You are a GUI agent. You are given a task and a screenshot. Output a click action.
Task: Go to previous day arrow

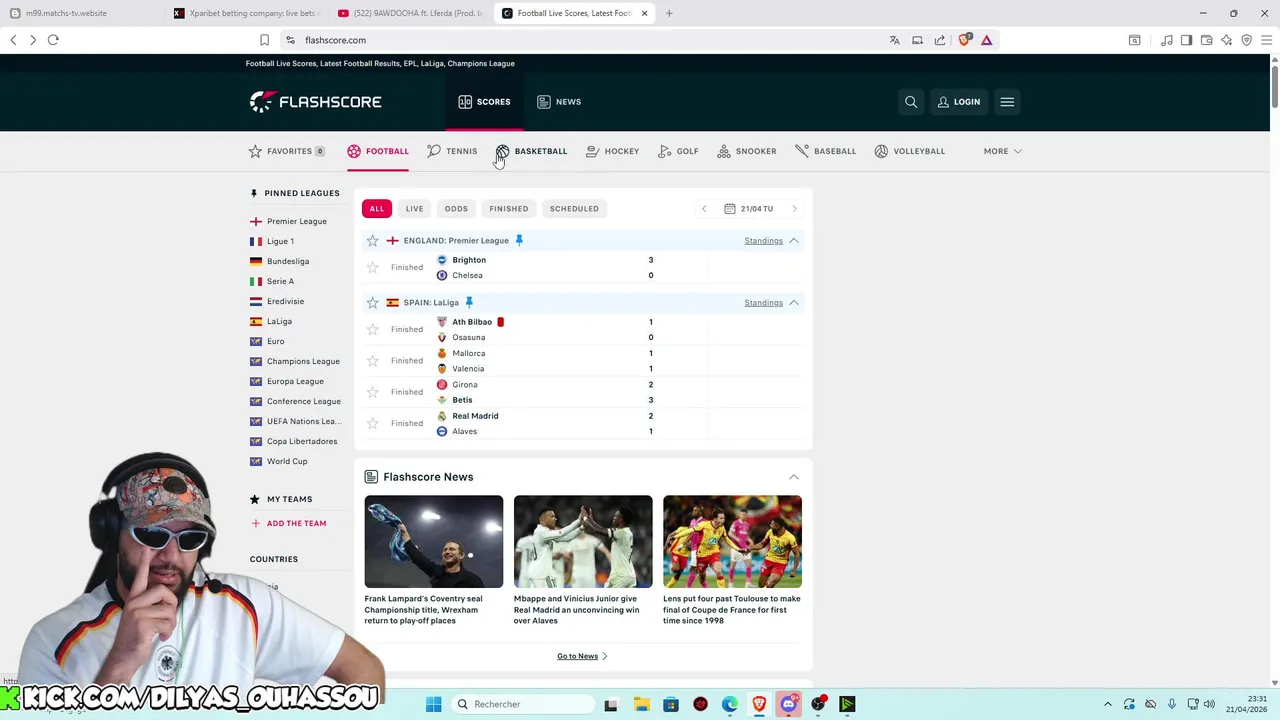click(x=704, y=209)
